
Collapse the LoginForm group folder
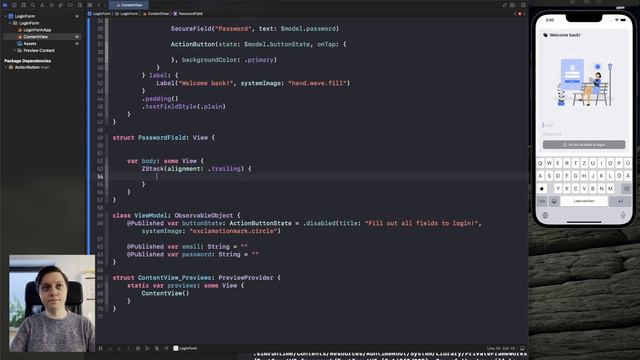(10, 23)
